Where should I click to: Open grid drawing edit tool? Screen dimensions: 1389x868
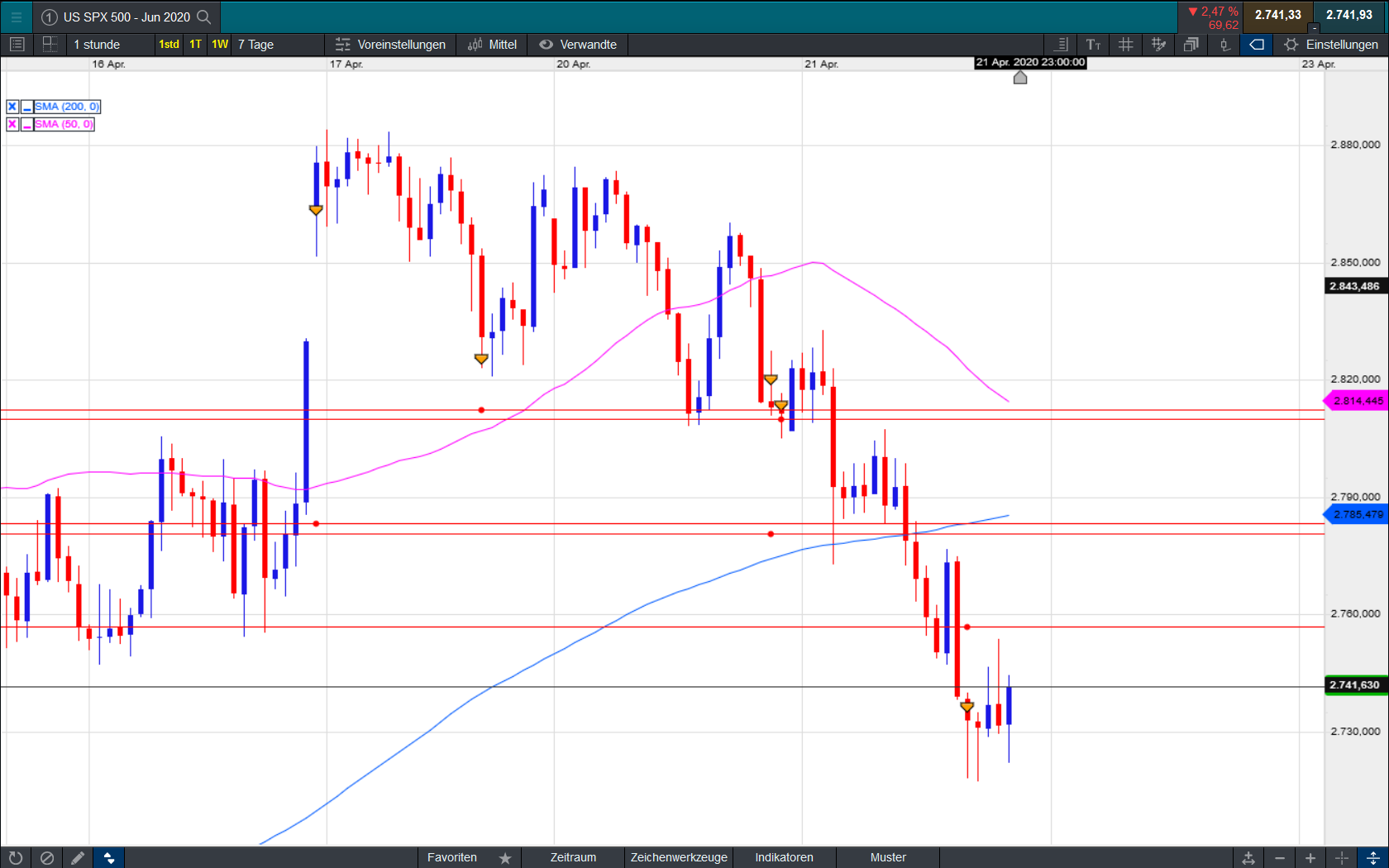[x=1158, y=45]
